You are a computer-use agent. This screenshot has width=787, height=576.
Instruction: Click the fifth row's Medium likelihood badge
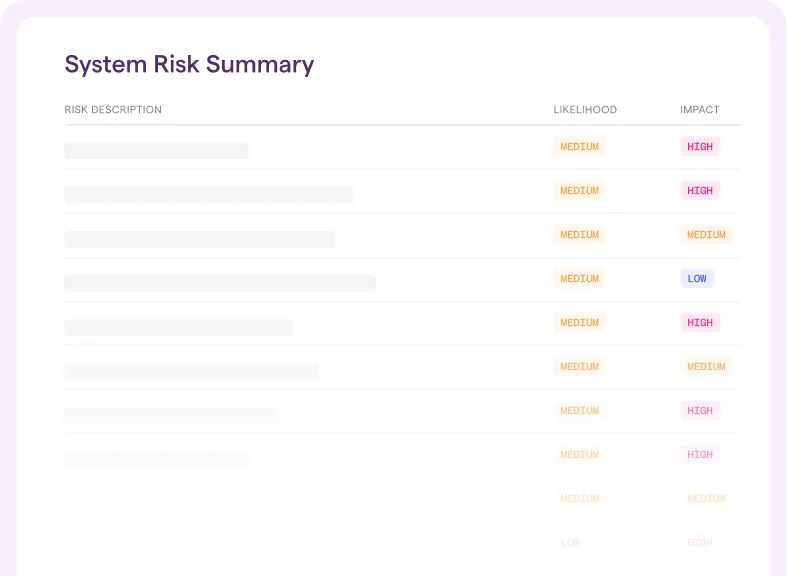click(579, 323)
